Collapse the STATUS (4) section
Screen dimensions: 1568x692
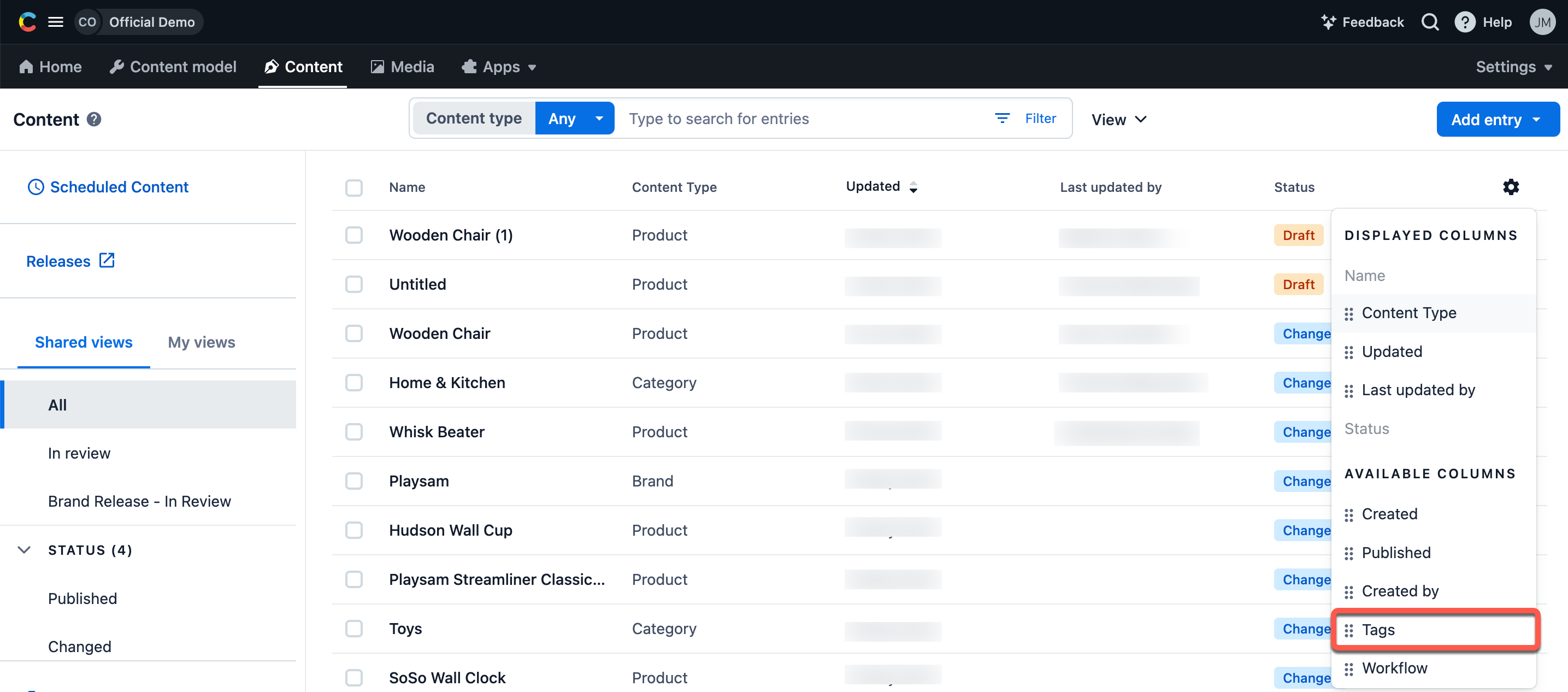pos(25,550)
